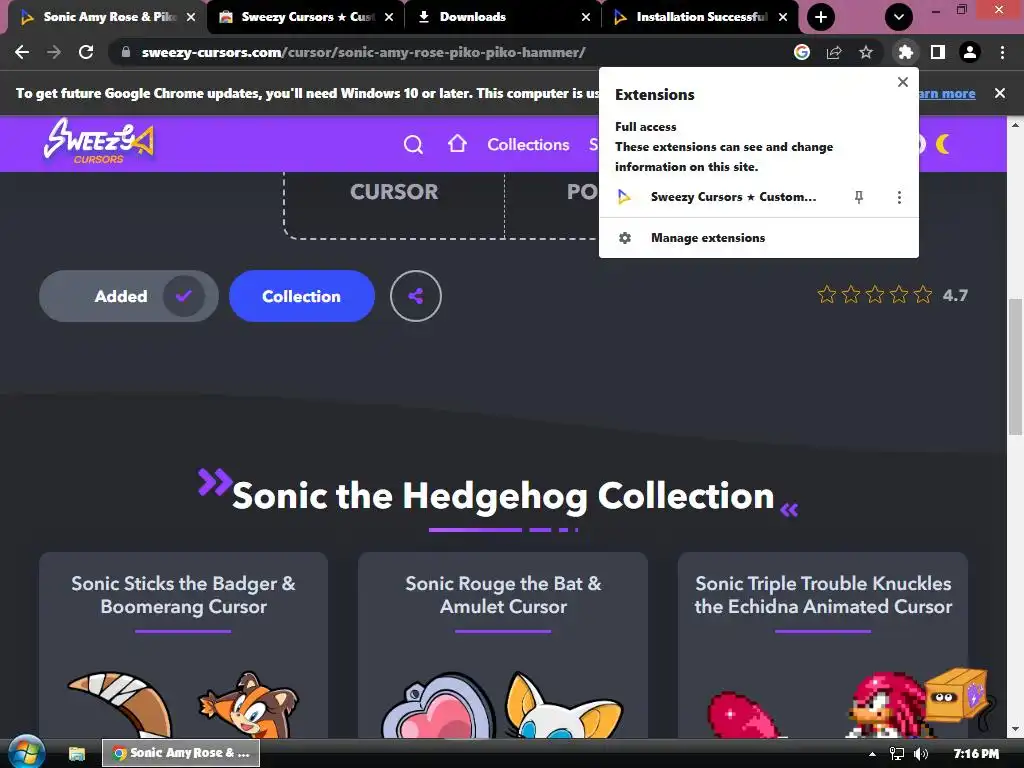This screenshot has height=768, width=1024.
Task: Click the Rouge the Bat cursor thumbnail
Action: pyautogui.click(x=503, y=705)
